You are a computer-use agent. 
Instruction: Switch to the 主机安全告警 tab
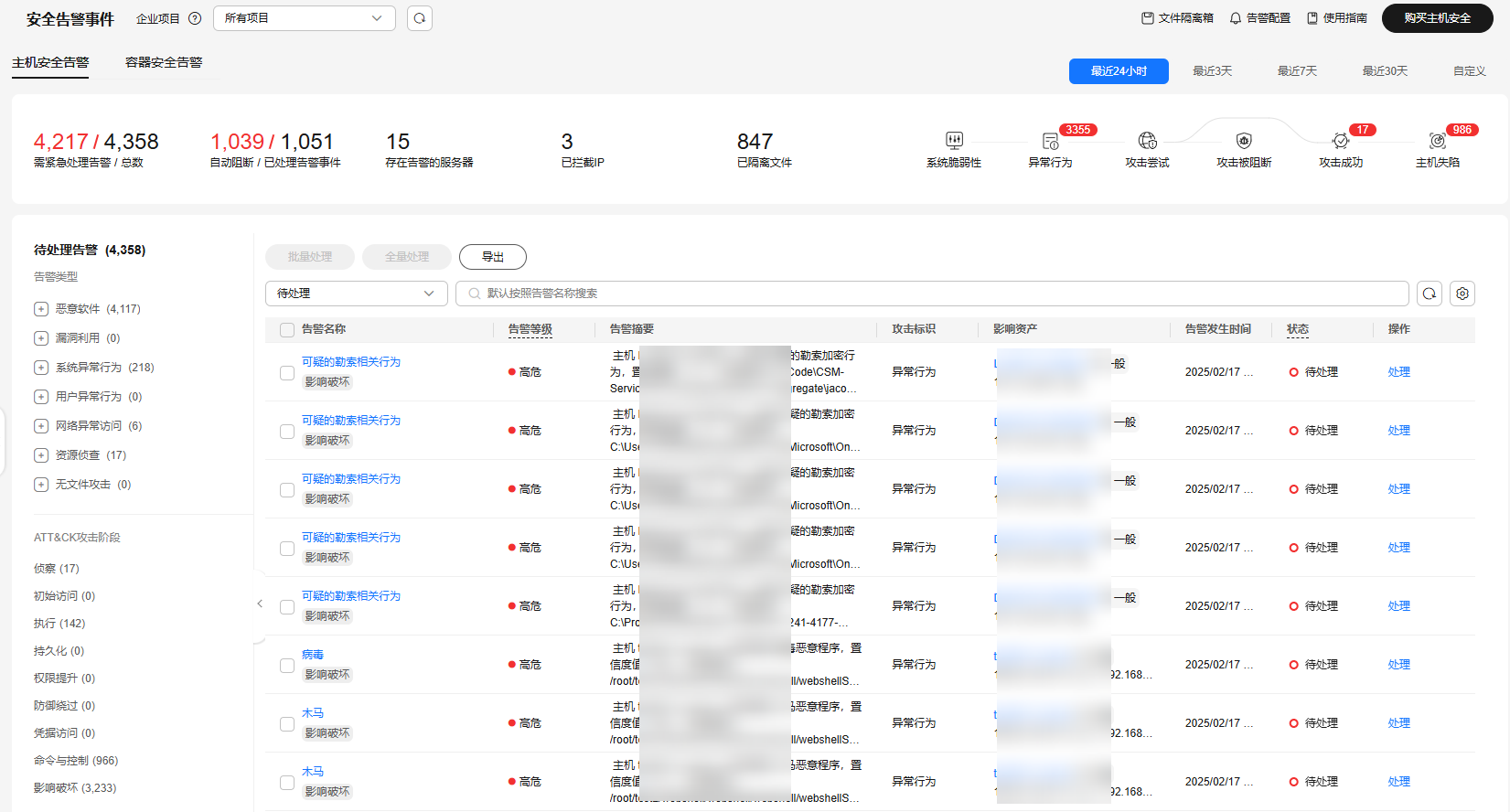50,62
